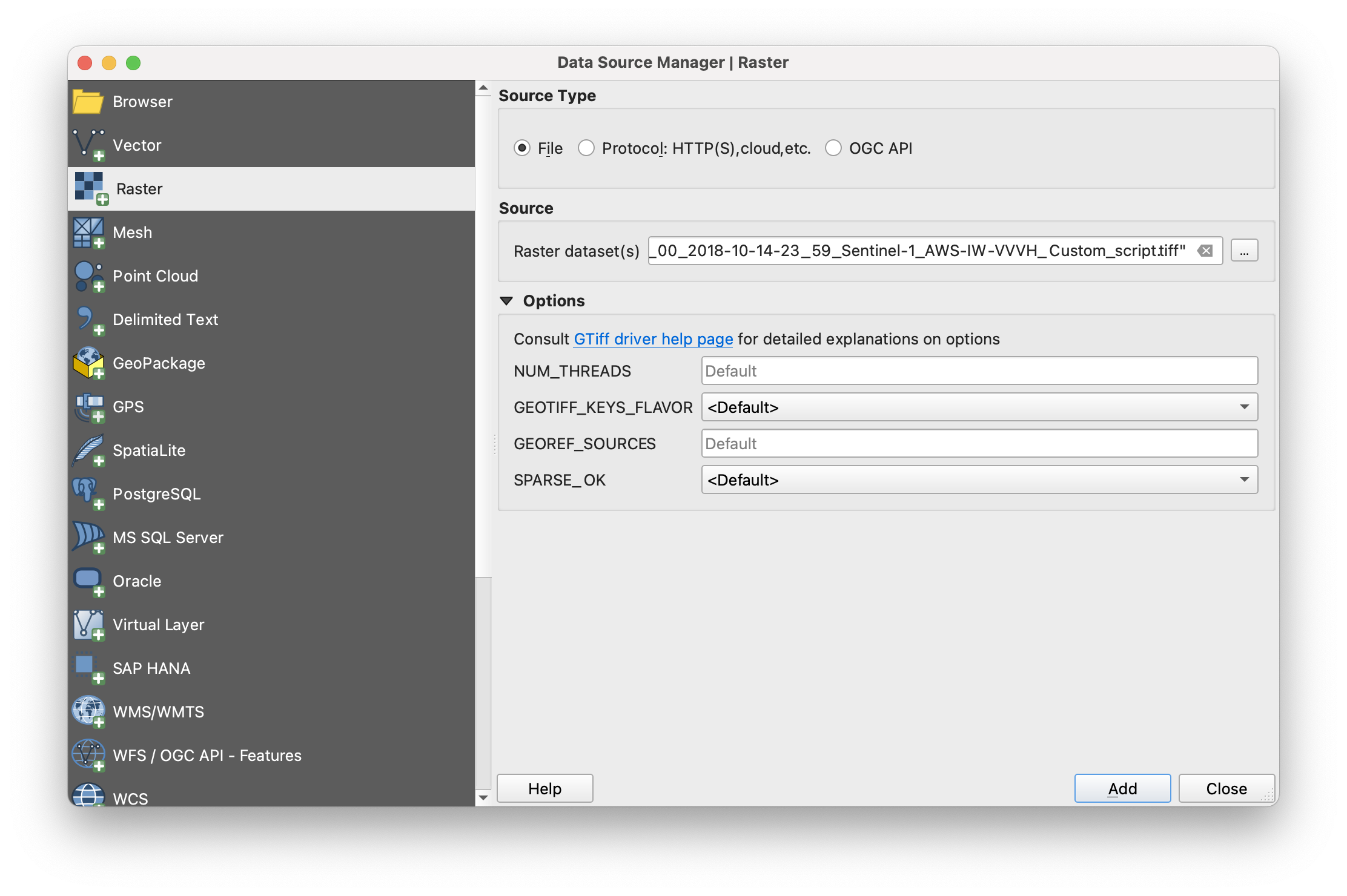The height and width of the screenshot is (896, 1347).
Task: Click the sidebar scroll up arrow
Action: [x=483, y=88]
